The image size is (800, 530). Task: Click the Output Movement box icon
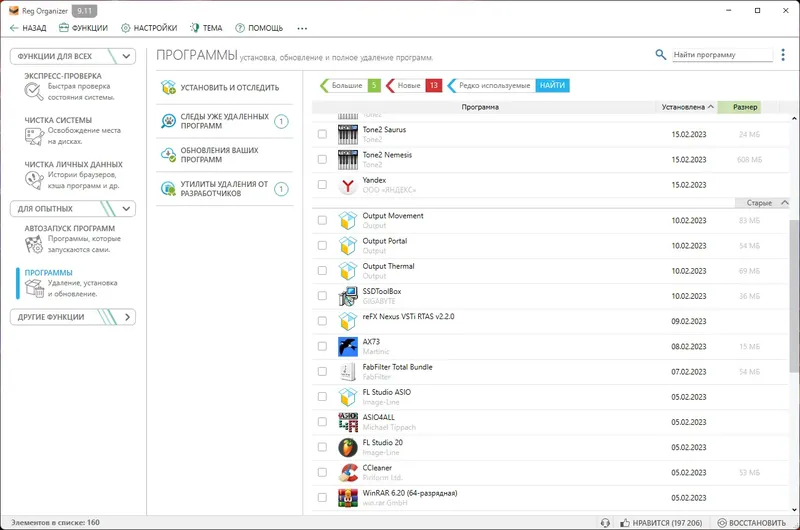348,221
